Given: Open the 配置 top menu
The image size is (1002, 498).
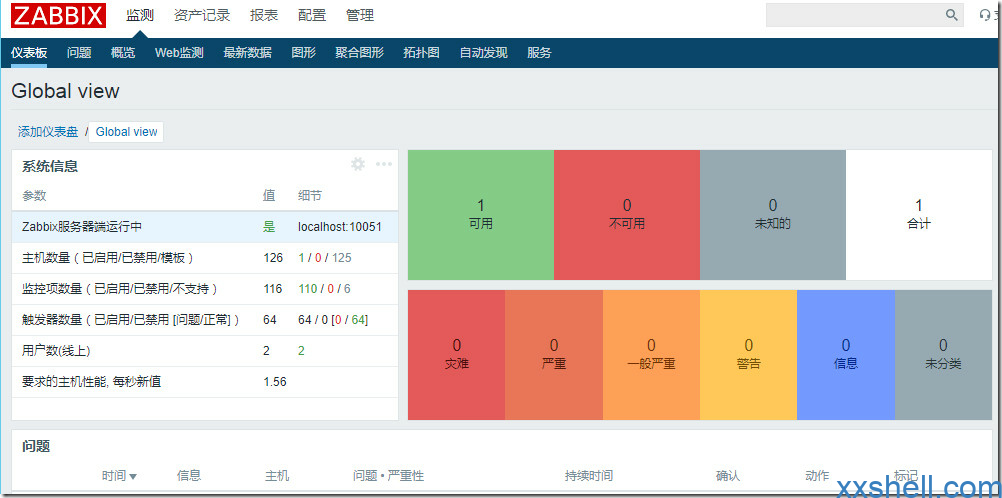Looking at the screenshot, I should coord(312,15).
